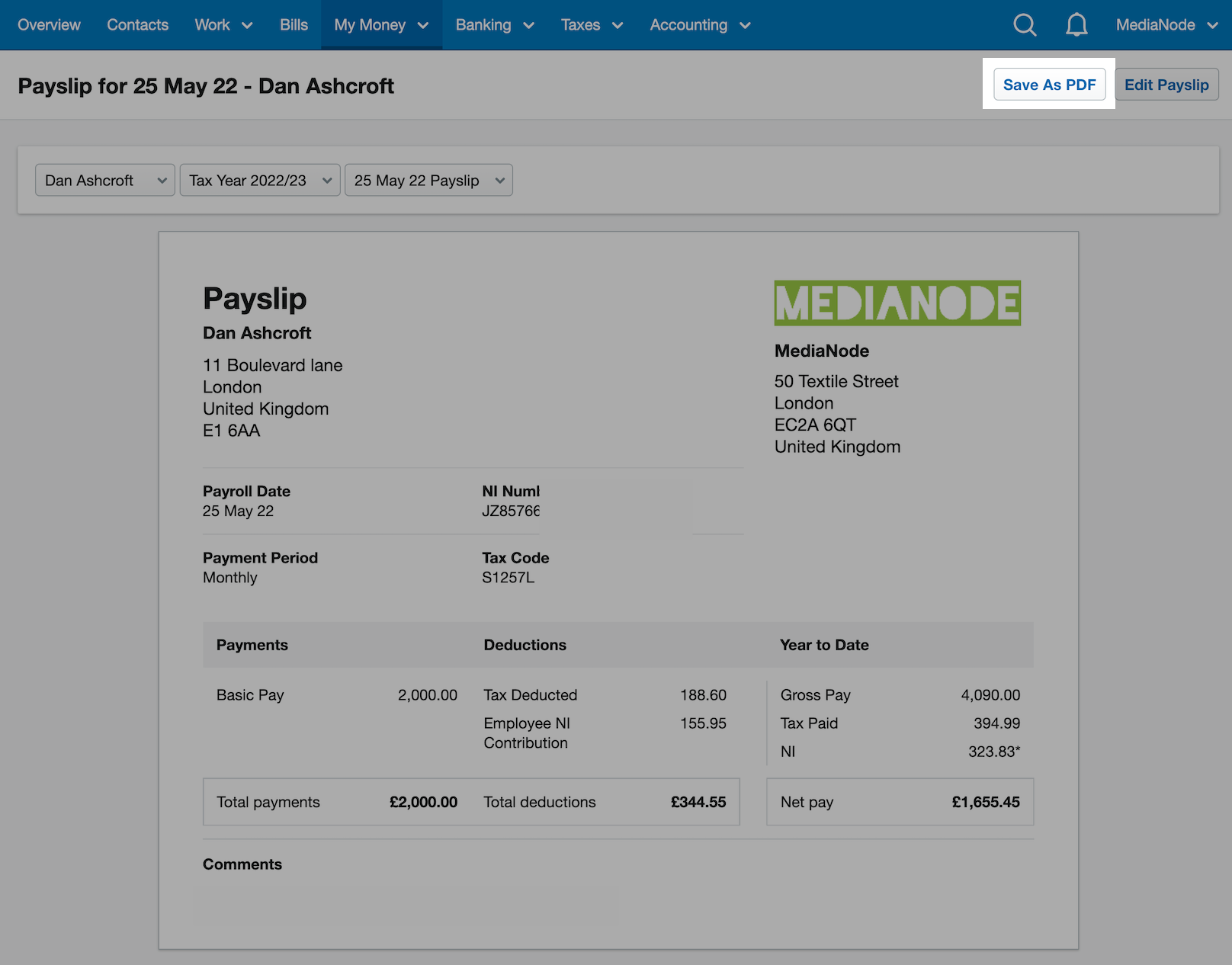Click the Year to Date column header

click(824, 645)
